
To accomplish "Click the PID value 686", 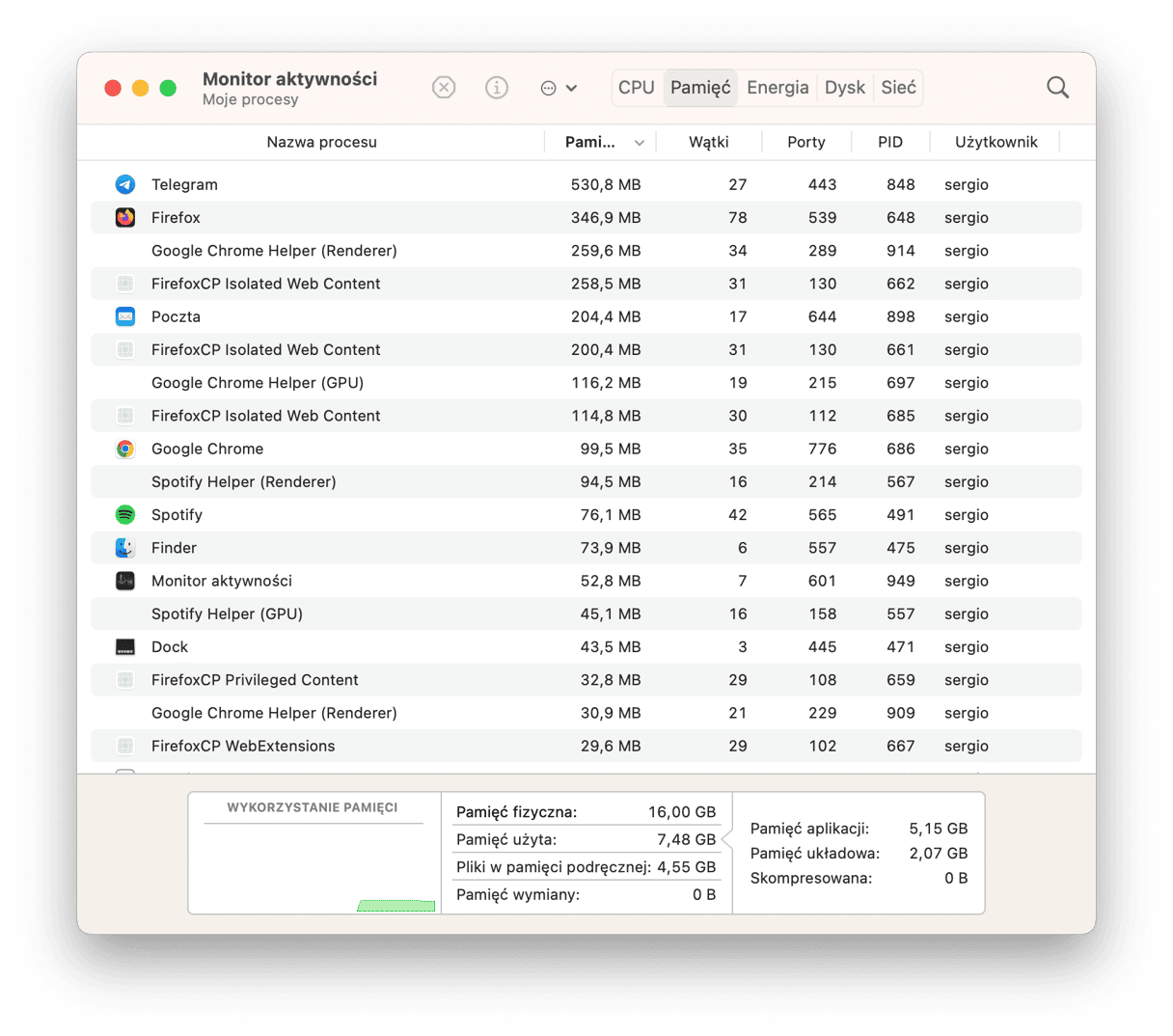I will click(x=901, y=449).
